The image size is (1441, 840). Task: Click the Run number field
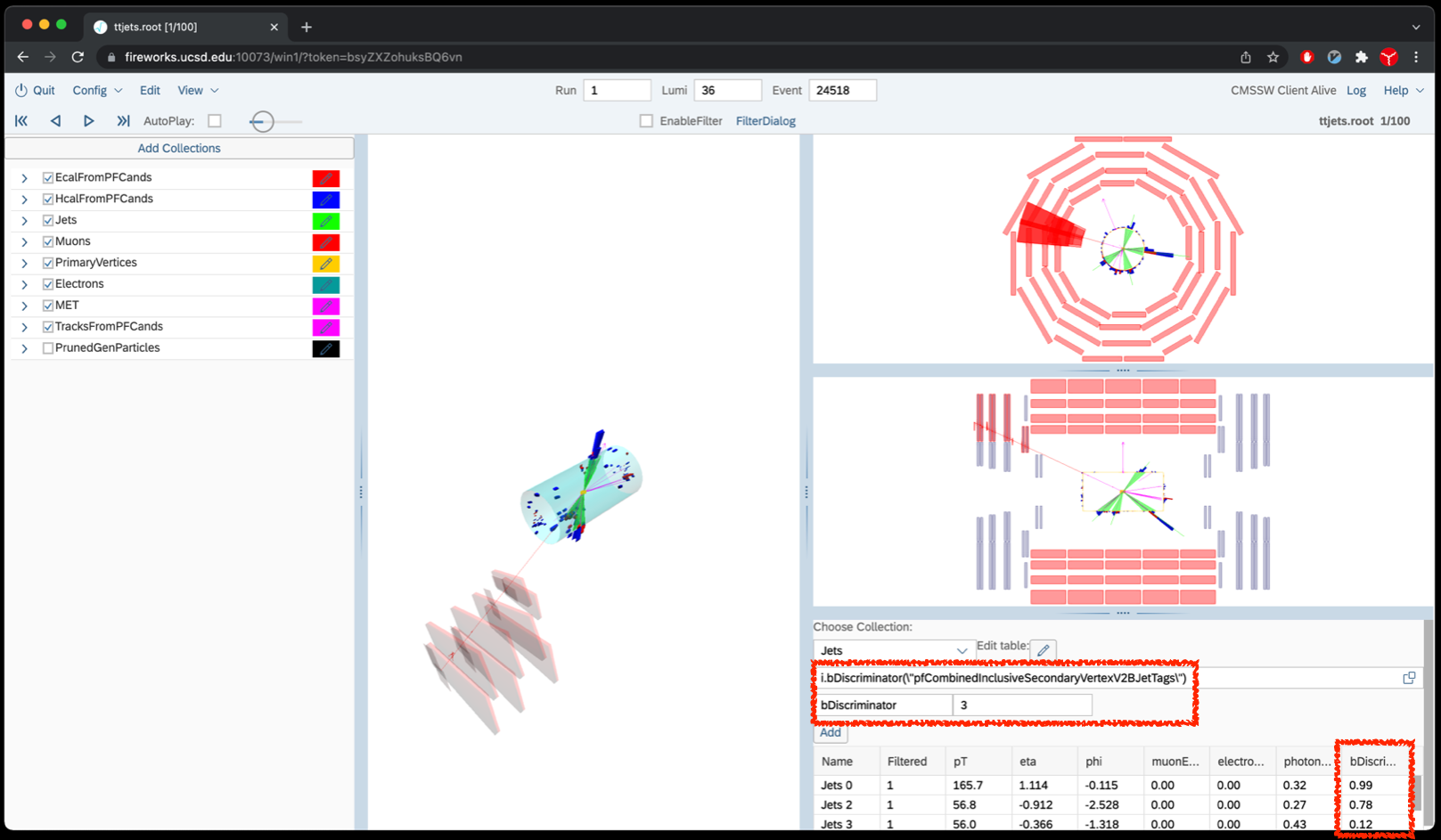617,90
